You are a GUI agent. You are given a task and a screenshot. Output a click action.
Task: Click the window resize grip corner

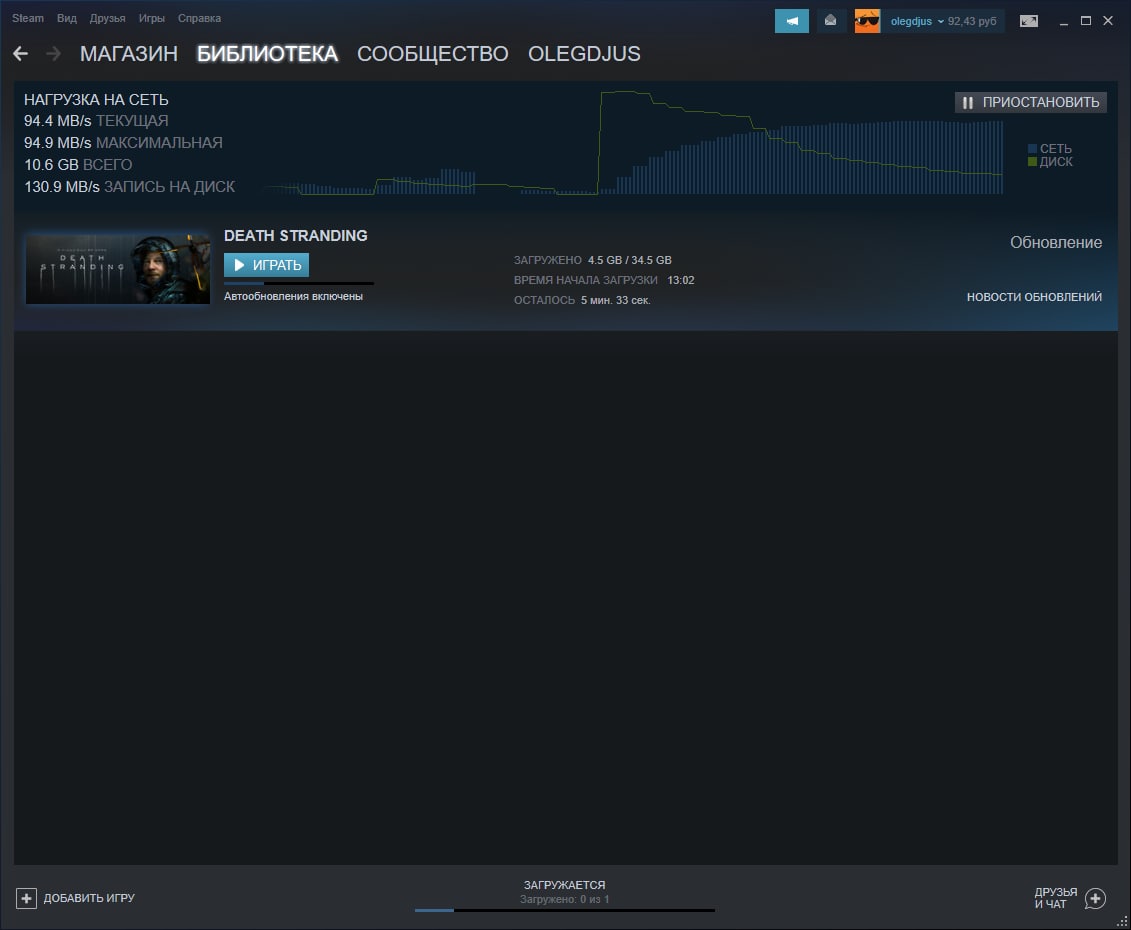tap(1122, 922)
